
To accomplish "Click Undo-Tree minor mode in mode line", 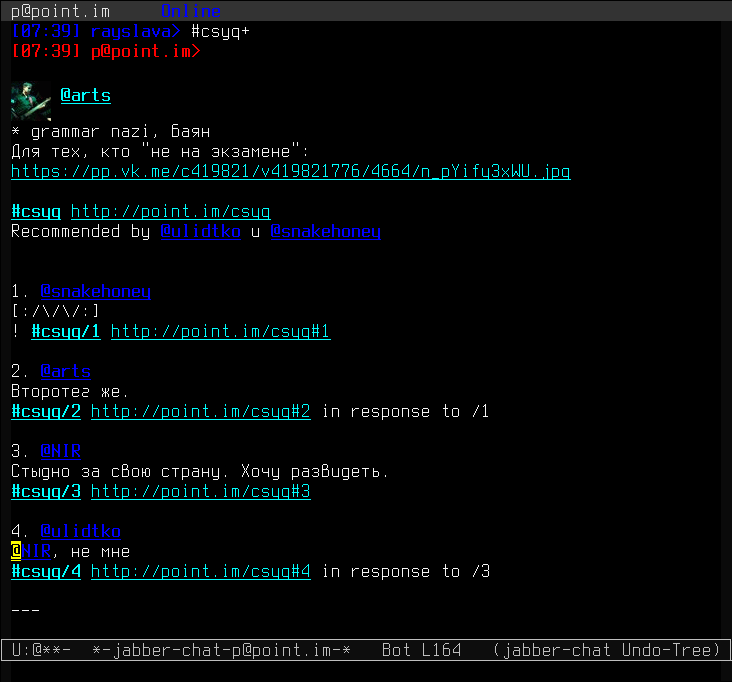I will [670, 651].
